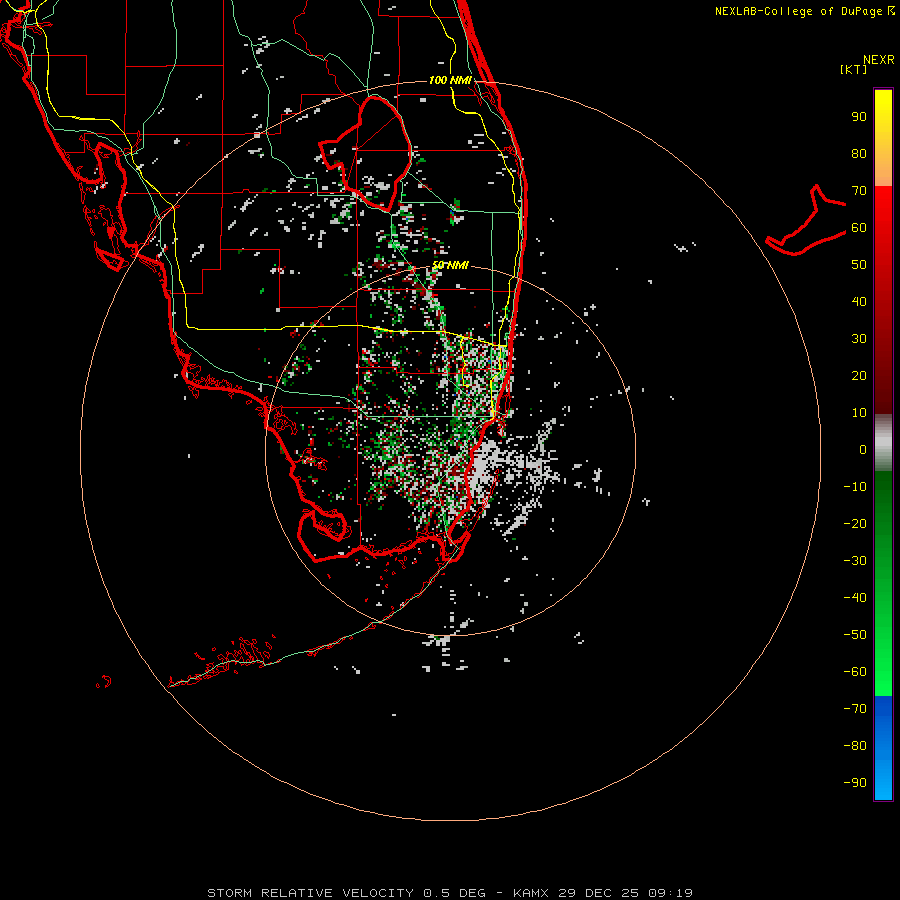Screen dimensions: 900x900
Task: Click the 20 value on the velocity scale
Action: pos(859,375)
